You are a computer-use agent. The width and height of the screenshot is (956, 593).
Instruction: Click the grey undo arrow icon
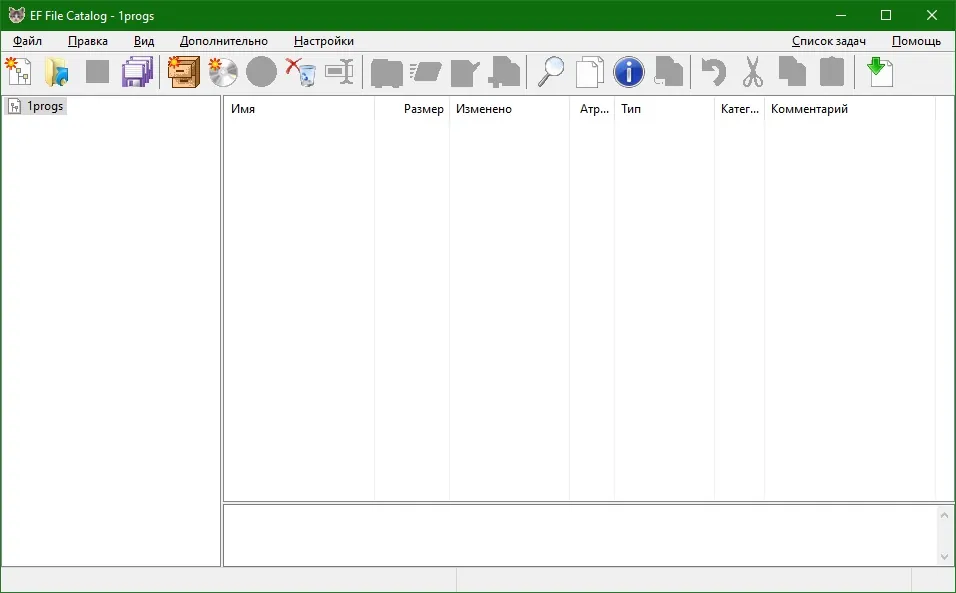(713, 72)
